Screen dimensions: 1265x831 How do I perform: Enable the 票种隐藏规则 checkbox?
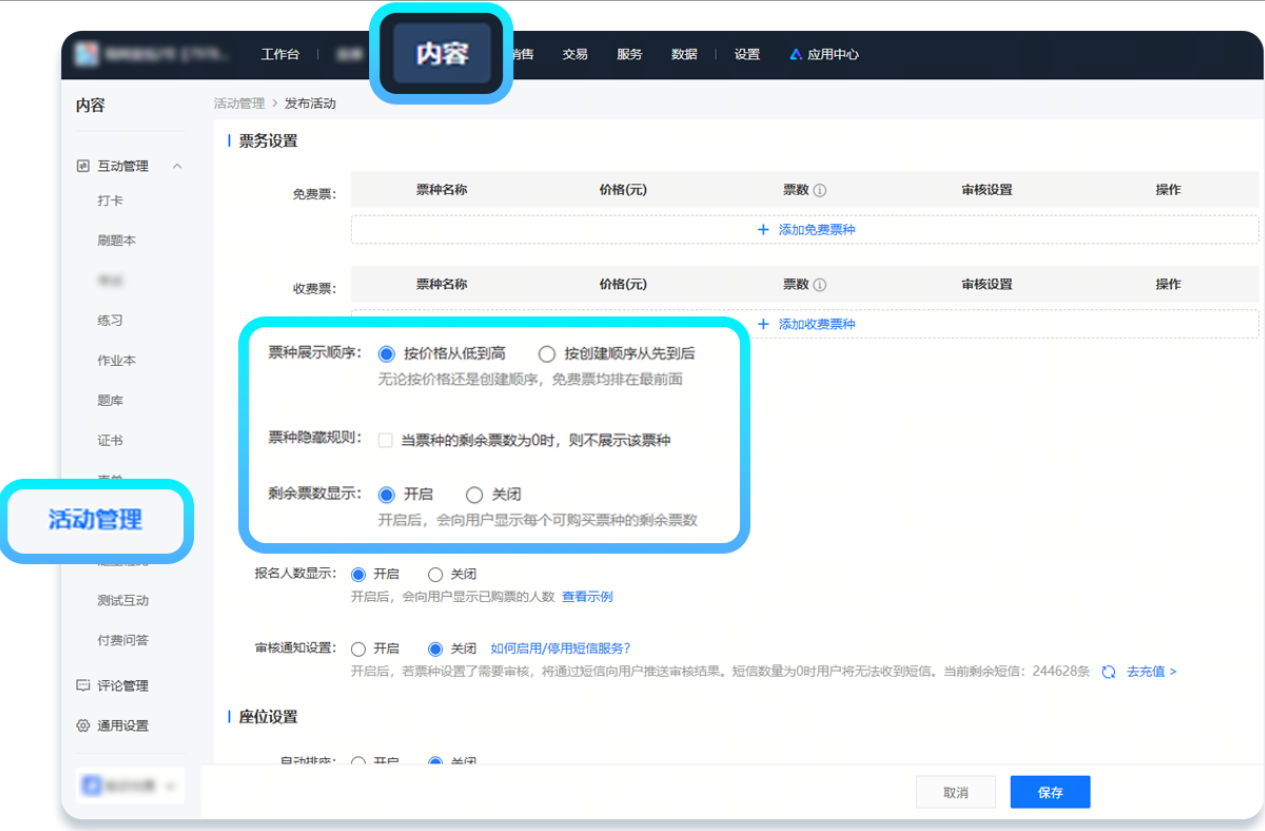(384, 439)
